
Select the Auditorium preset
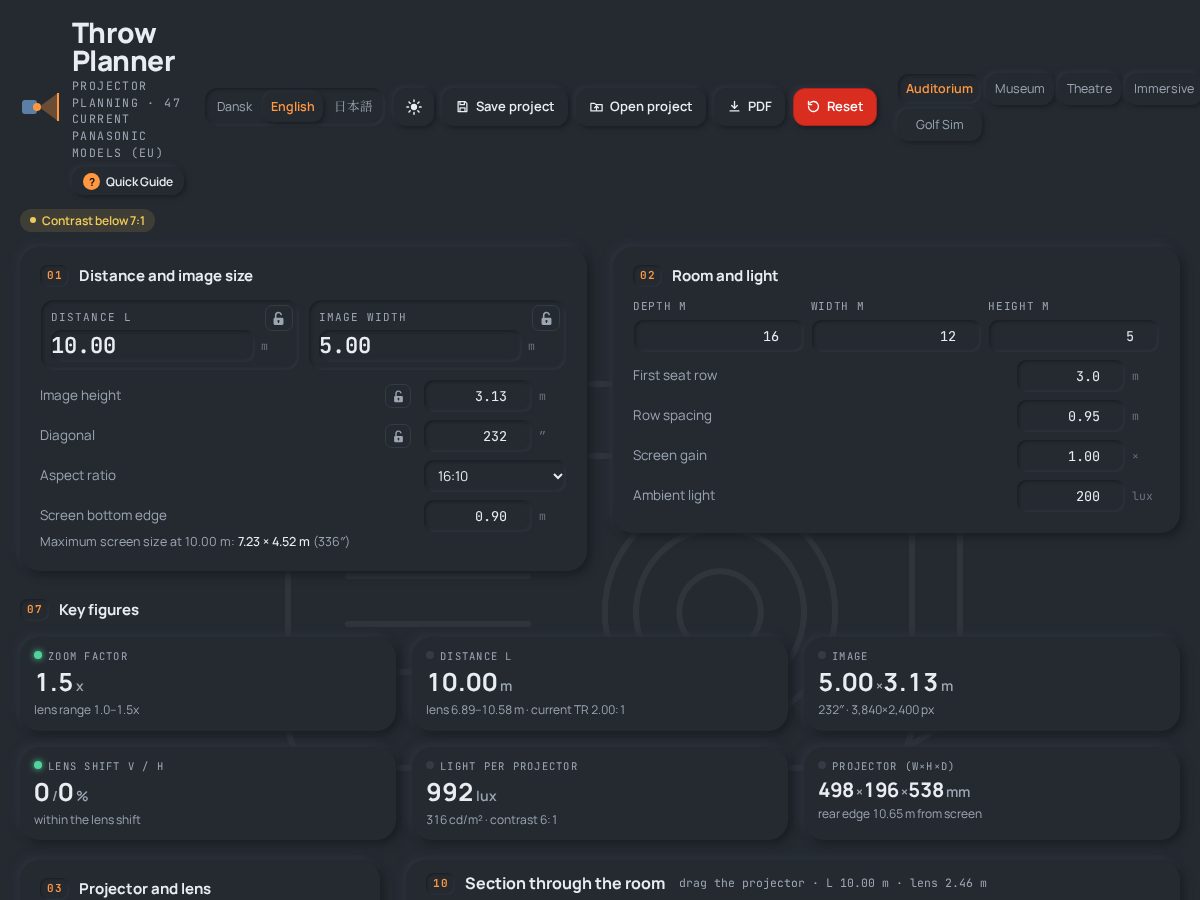pos(939,89)
